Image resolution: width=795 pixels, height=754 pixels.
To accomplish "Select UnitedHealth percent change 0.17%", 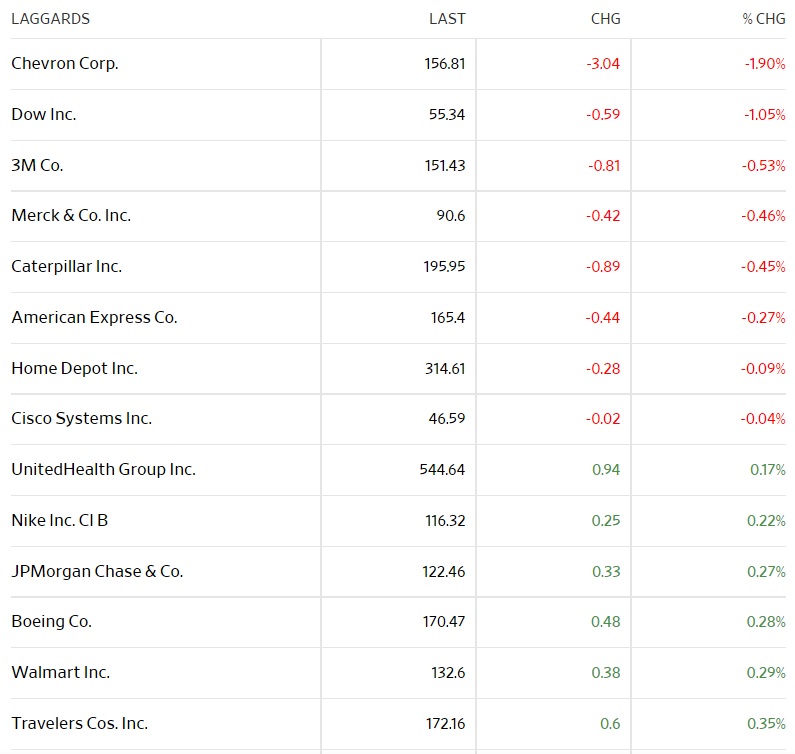I will click(768, 470).
